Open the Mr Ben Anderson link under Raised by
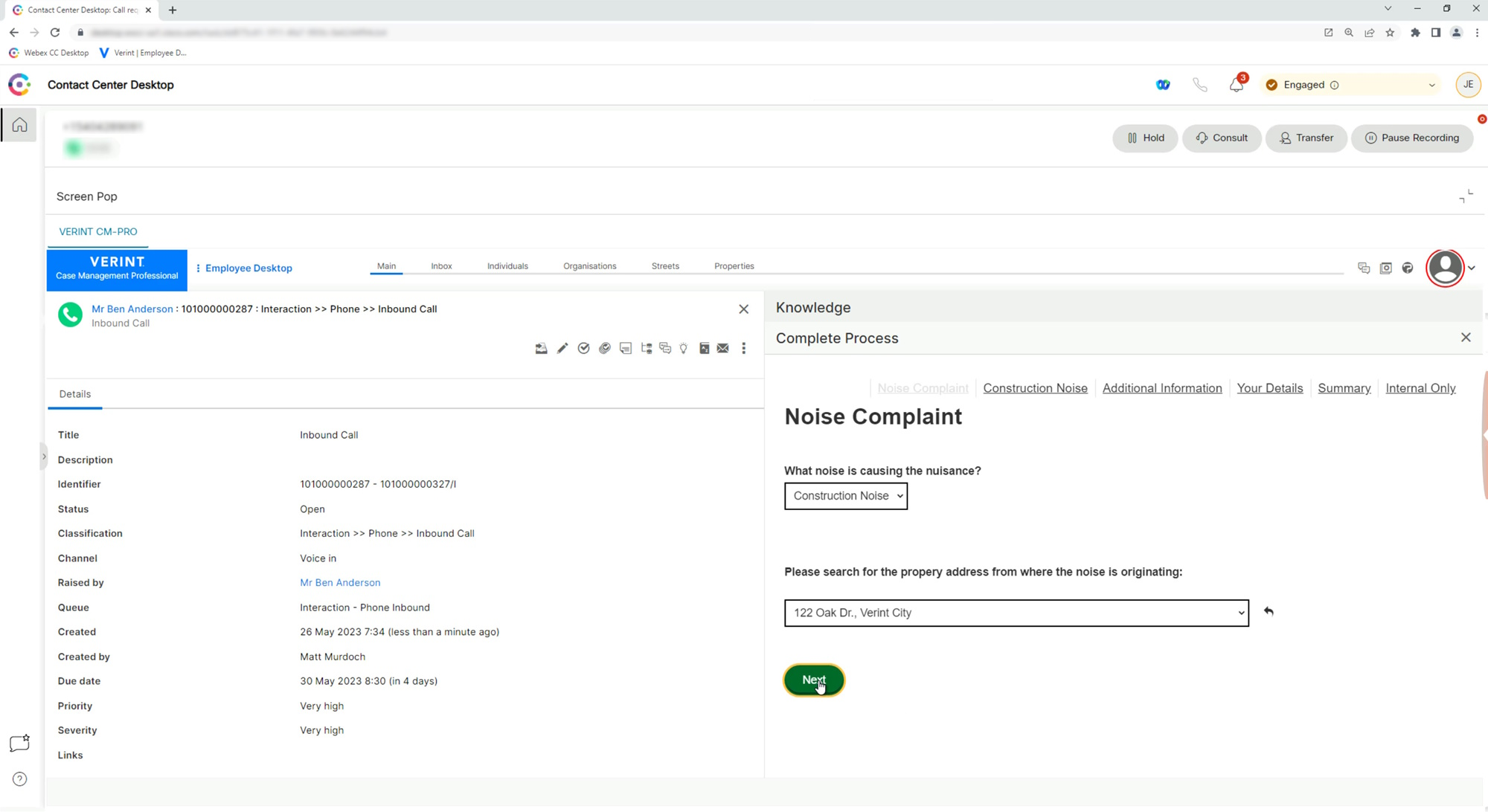Screen dimensions: 1488x812 click(339, 582)
